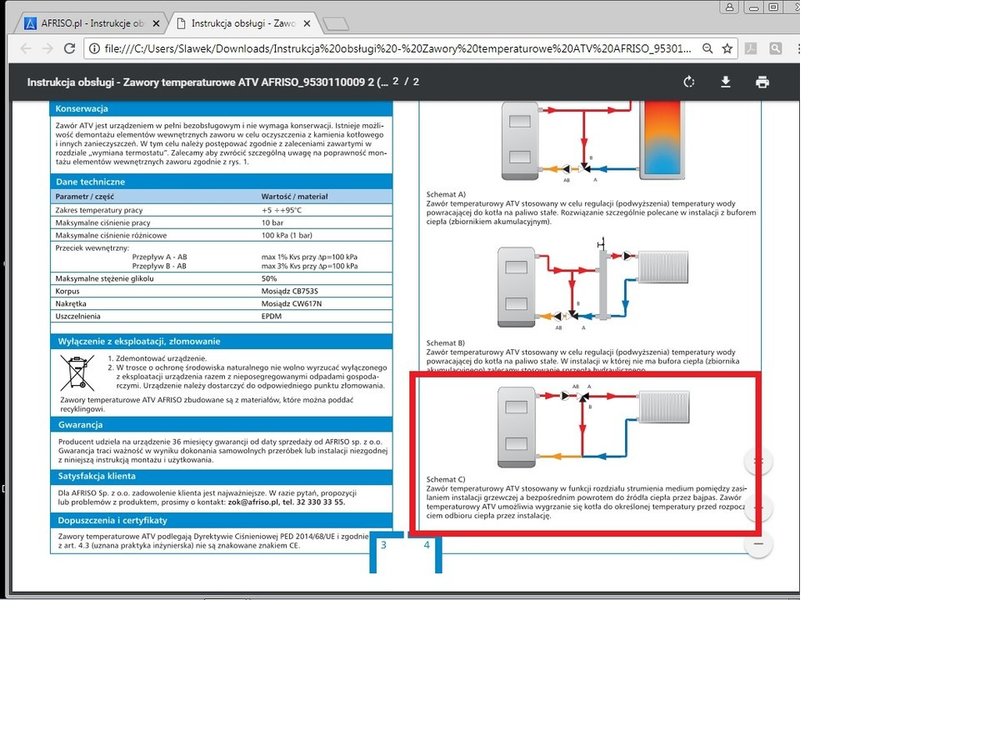Focus the address bar file URL

click(x=400, y=48)
